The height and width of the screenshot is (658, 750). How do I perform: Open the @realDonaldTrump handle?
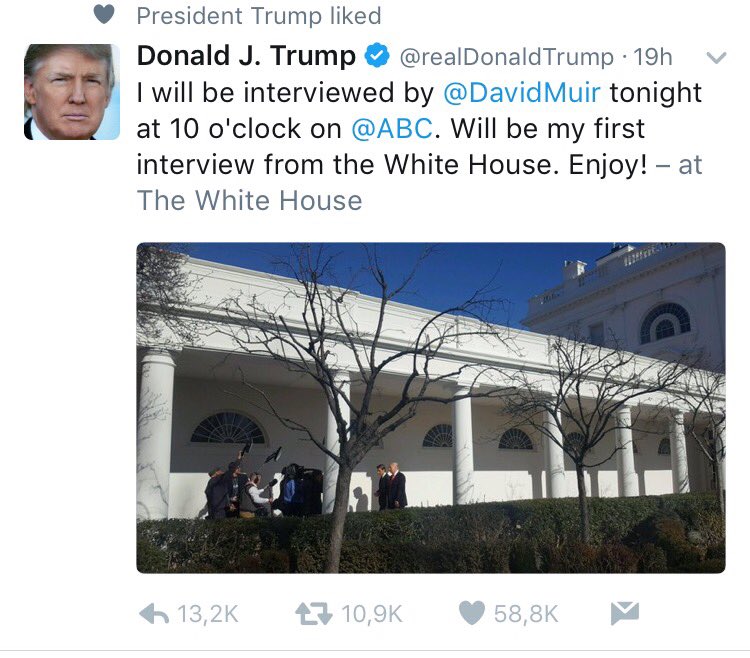click(x=506, y=57)
